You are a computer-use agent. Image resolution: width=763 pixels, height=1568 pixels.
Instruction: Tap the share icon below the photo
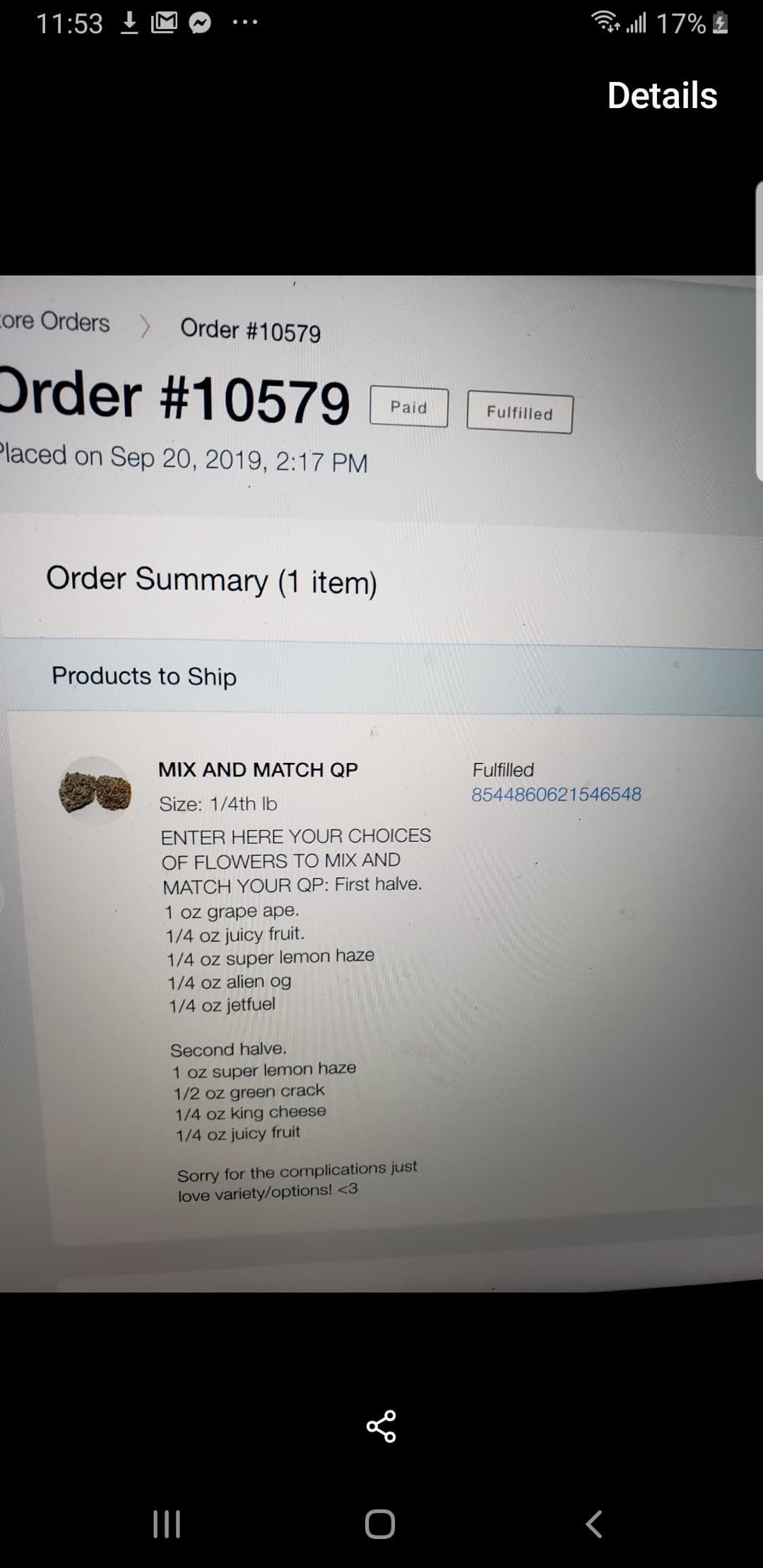(x=381, y=1426)
